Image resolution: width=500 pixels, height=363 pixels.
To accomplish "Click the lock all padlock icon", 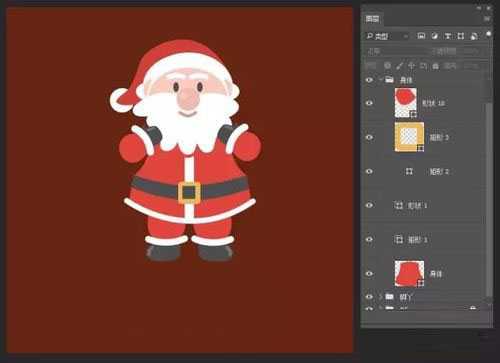I will click(435, 66).
